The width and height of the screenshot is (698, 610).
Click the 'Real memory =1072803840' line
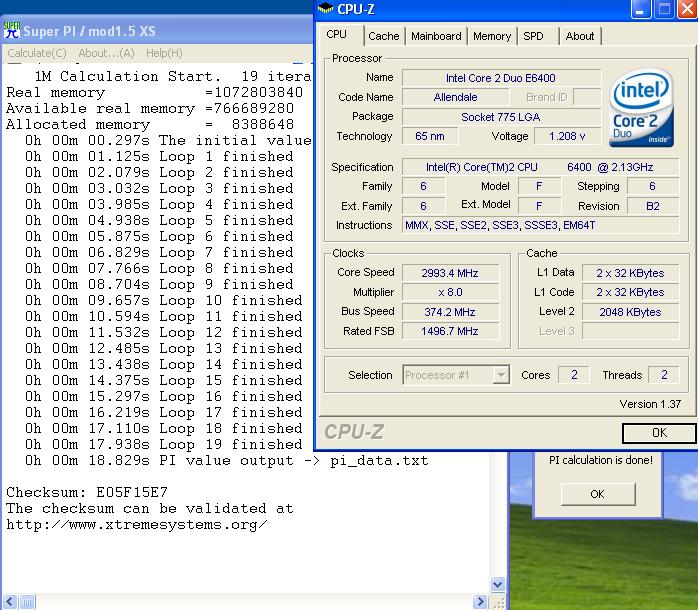154,93
